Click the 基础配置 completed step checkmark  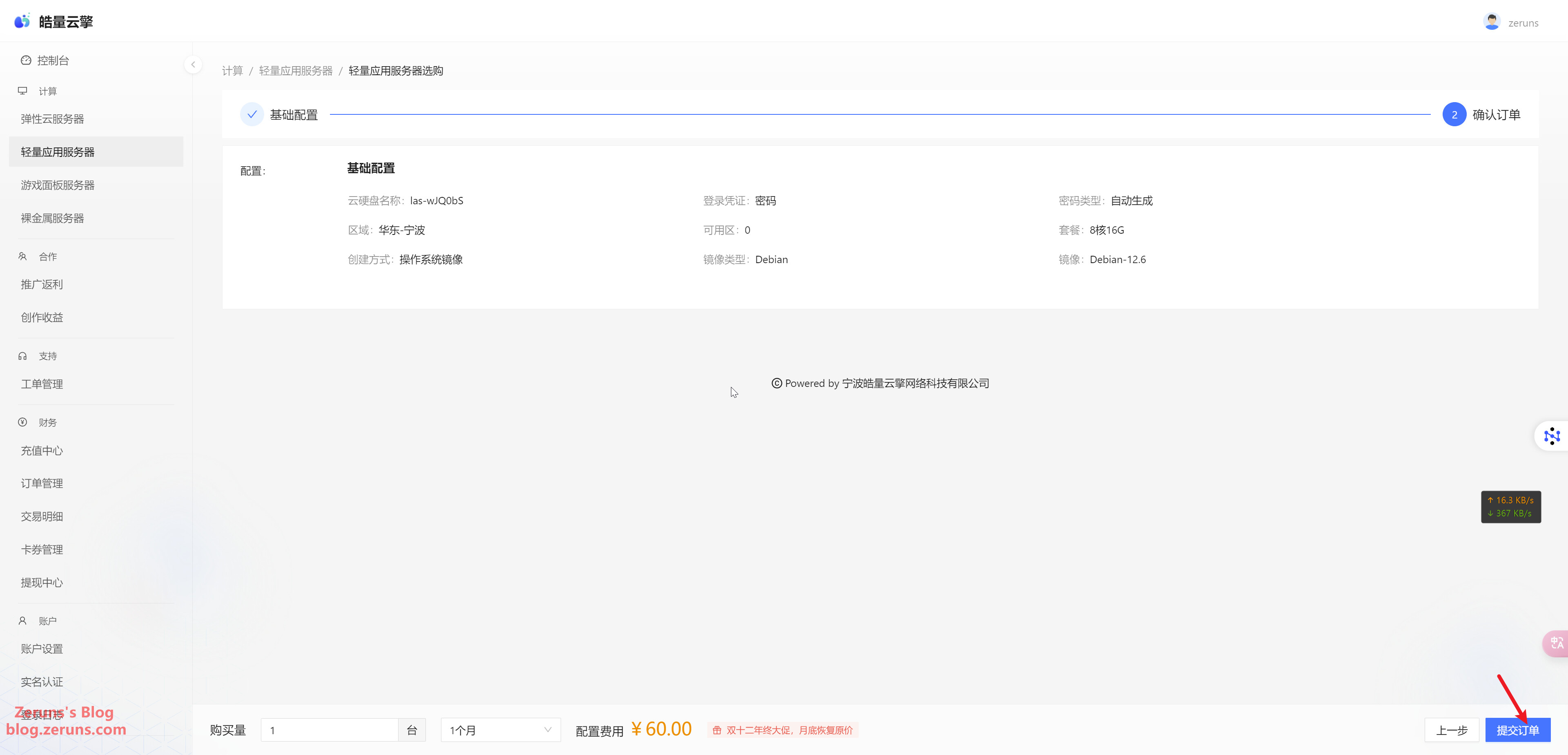[252, 114]
